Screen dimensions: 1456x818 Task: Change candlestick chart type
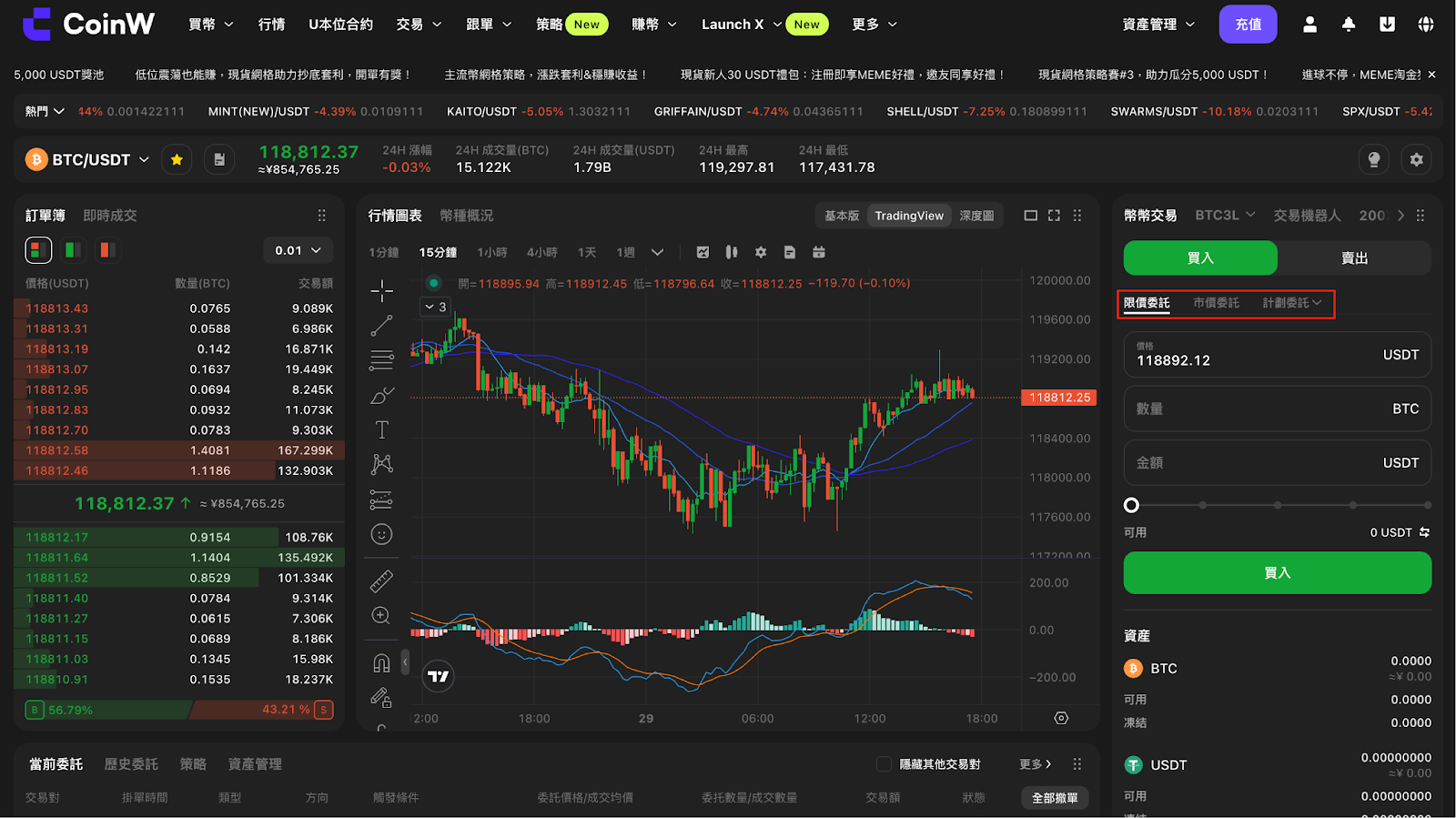coord(732,252)
